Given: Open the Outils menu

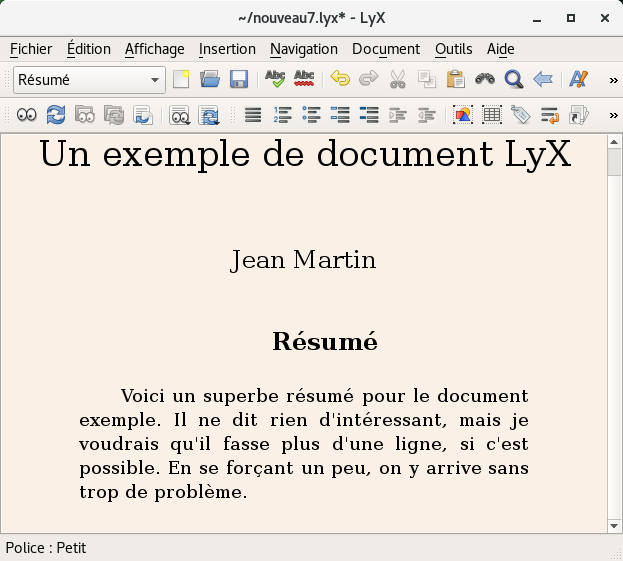Looking at the screenshot, I should click(x=454, y=49).
